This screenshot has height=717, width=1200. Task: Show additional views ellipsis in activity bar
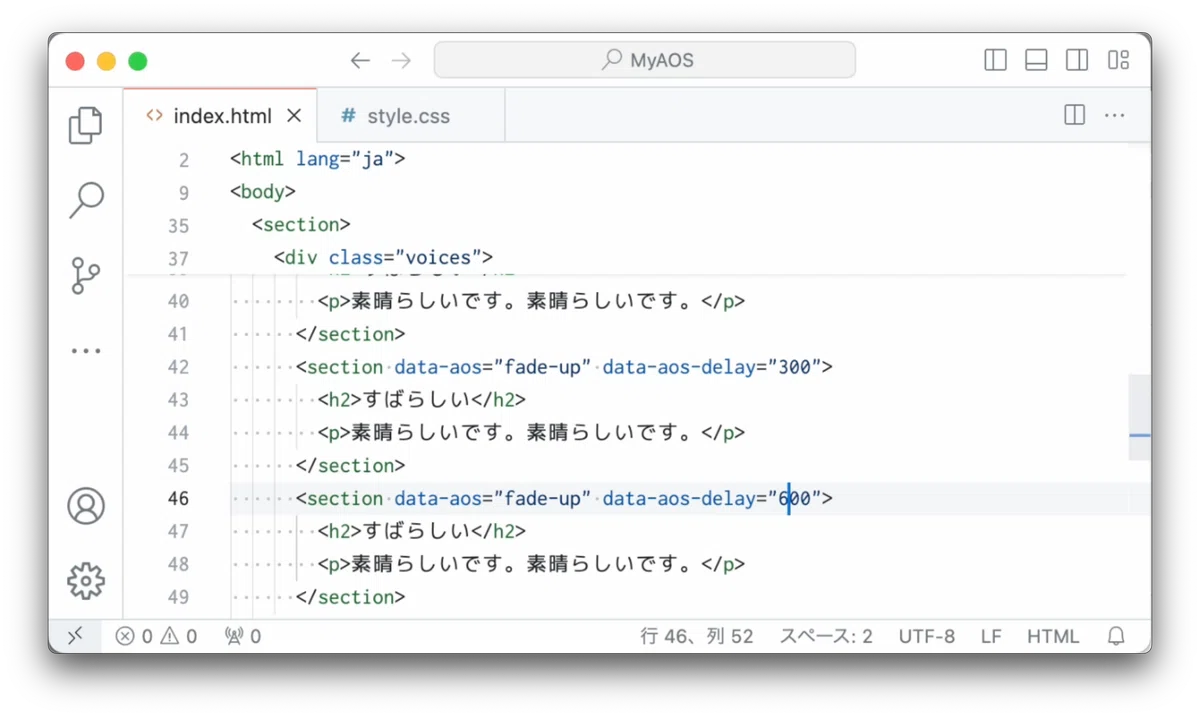tap(86, 351)
